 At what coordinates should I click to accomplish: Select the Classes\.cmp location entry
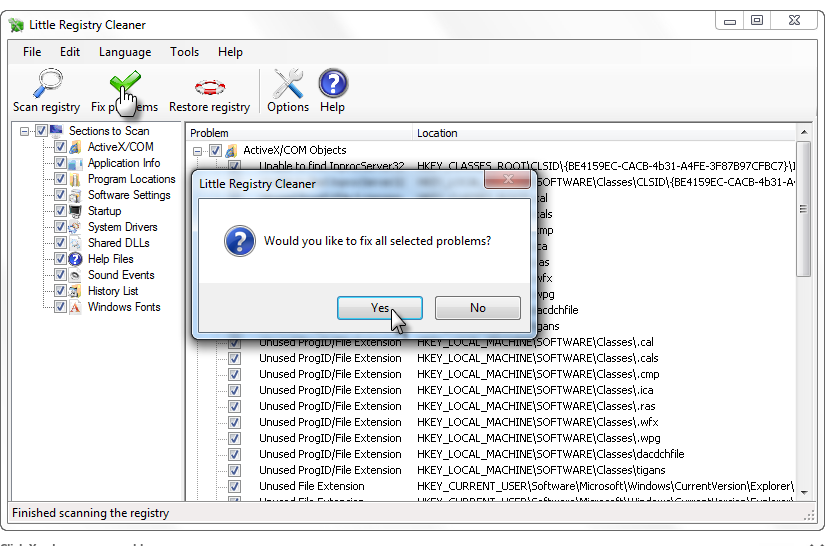click(x=538, y=374)
